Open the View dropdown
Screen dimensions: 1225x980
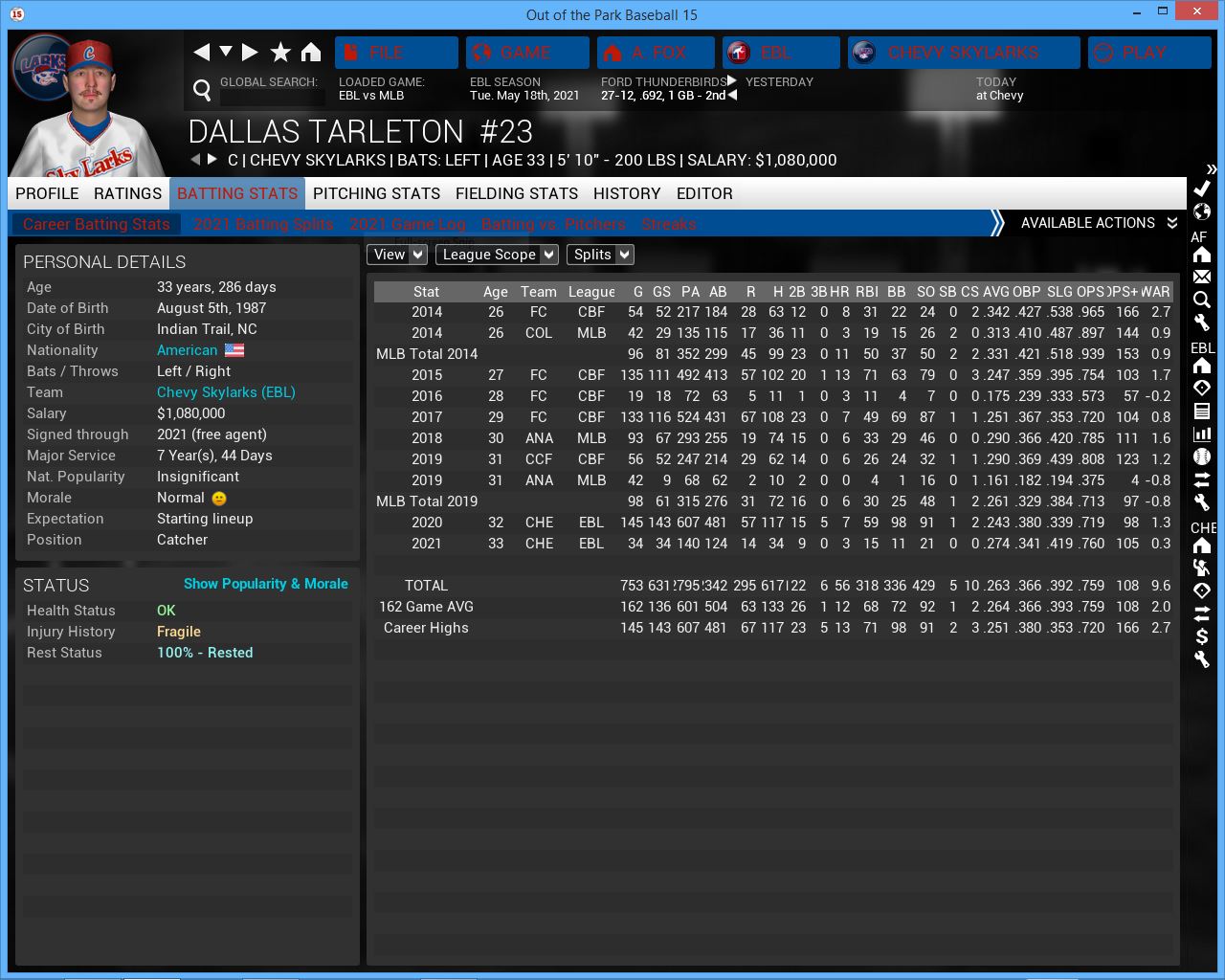[396, 255]
